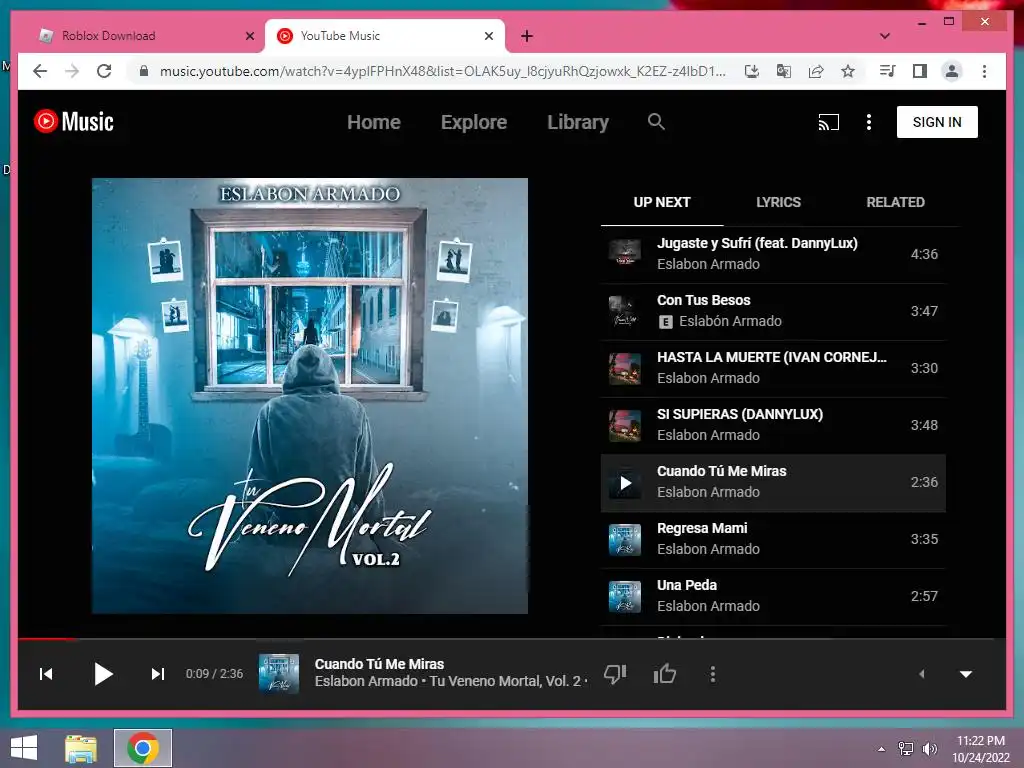Screen dimensions: 1024x768
Task: Expand volume controls with left arrow
Action: coord(921,674)
